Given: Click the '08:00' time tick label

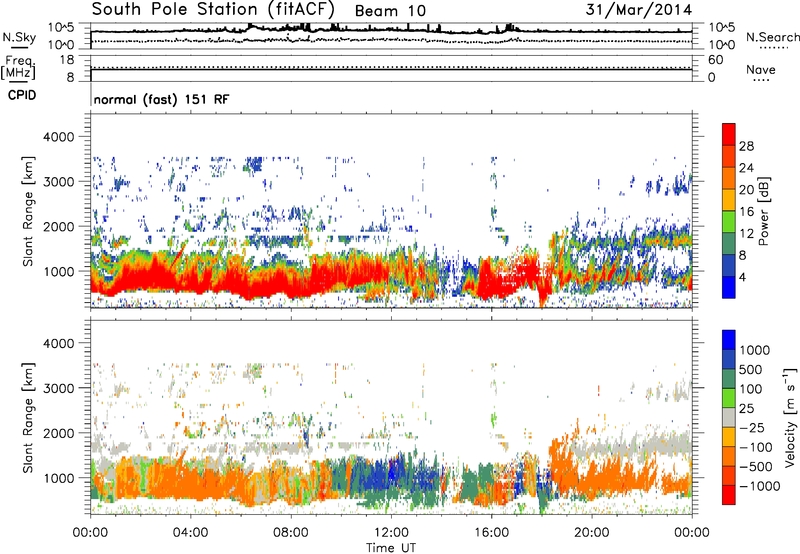Looking at the screenshot, I should tap(291, 533).
